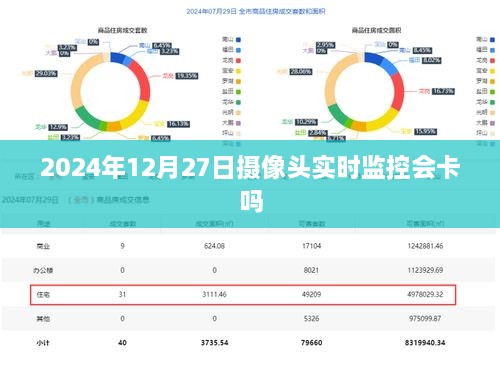The width and height of the screenshot is (500, 368).
Task: Click 龙华 legend swatch in 成交面积 chart
Action: 492,102
